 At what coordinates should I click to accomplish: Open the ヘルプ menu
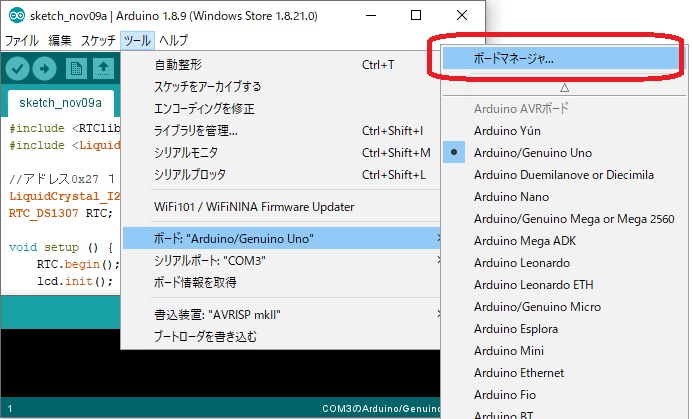click(173, 41)
